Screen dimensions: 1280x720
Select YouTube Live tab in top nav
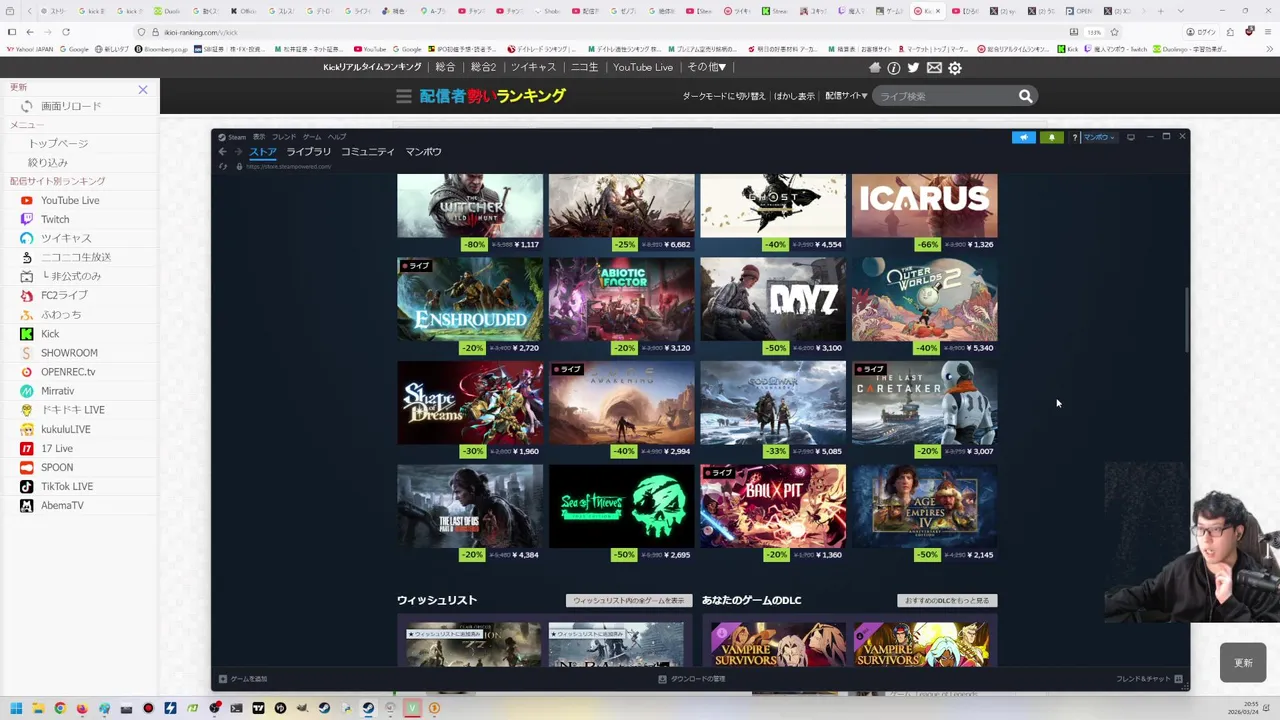(643, 67)
